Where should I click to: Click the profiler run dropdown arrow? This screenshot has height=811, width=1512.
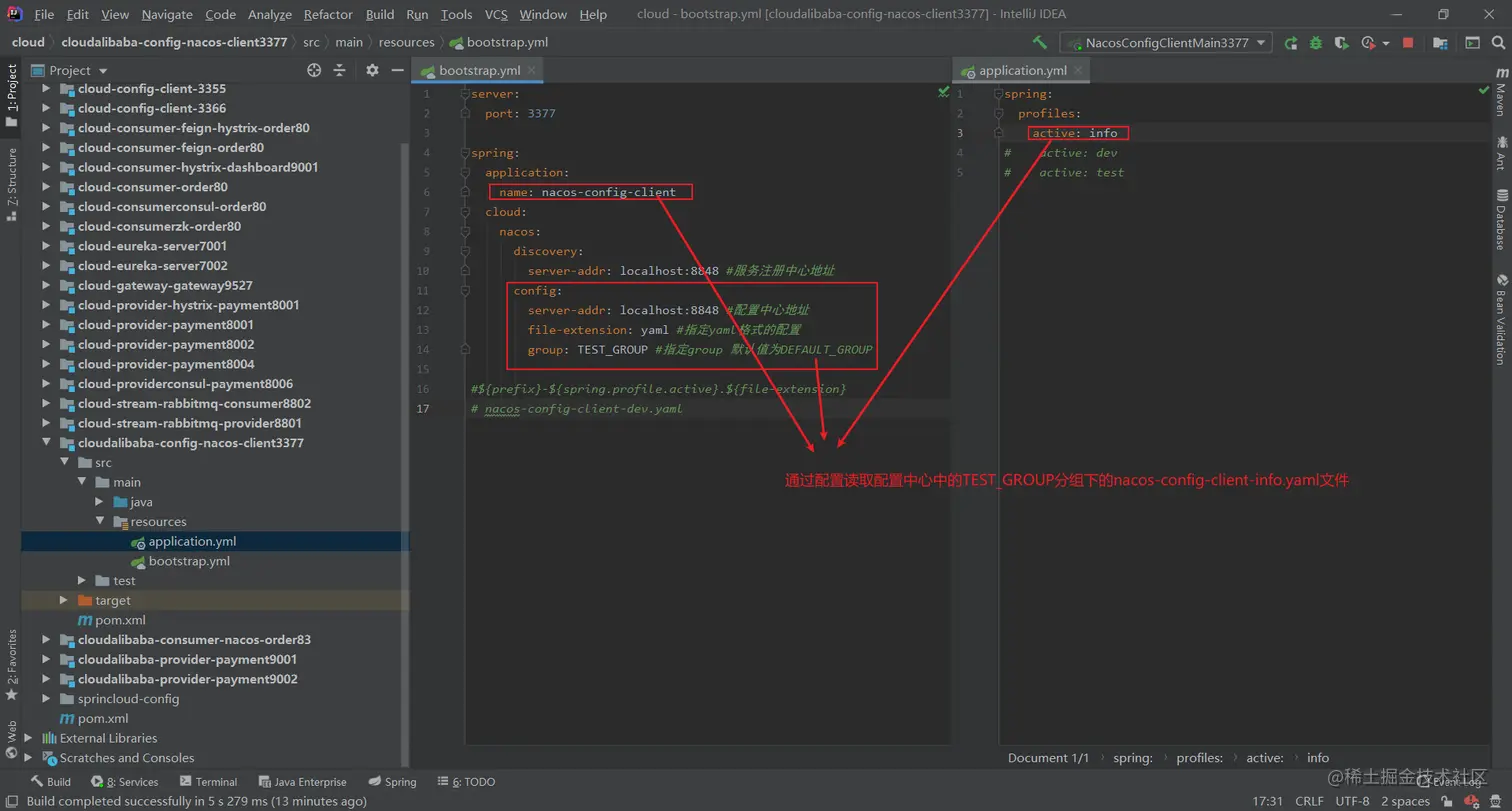click(1386, 43)
